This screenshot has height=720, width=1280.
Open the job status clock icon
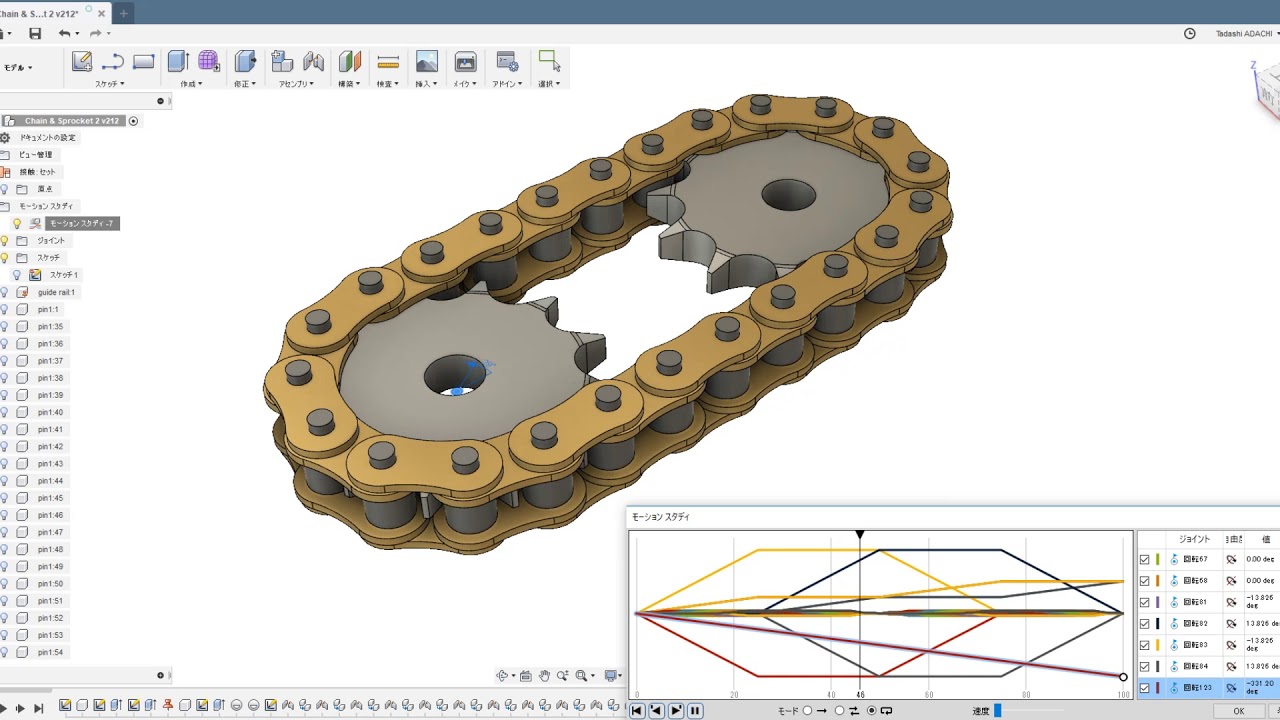(1189, 33)
